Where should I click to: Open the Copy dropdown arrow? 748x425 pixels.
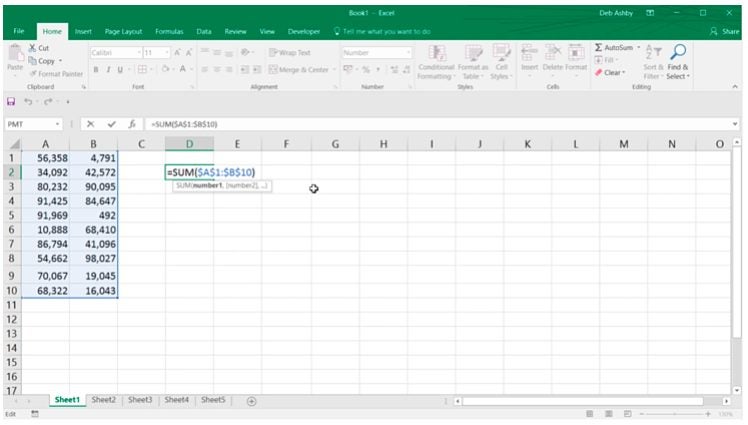60,61
